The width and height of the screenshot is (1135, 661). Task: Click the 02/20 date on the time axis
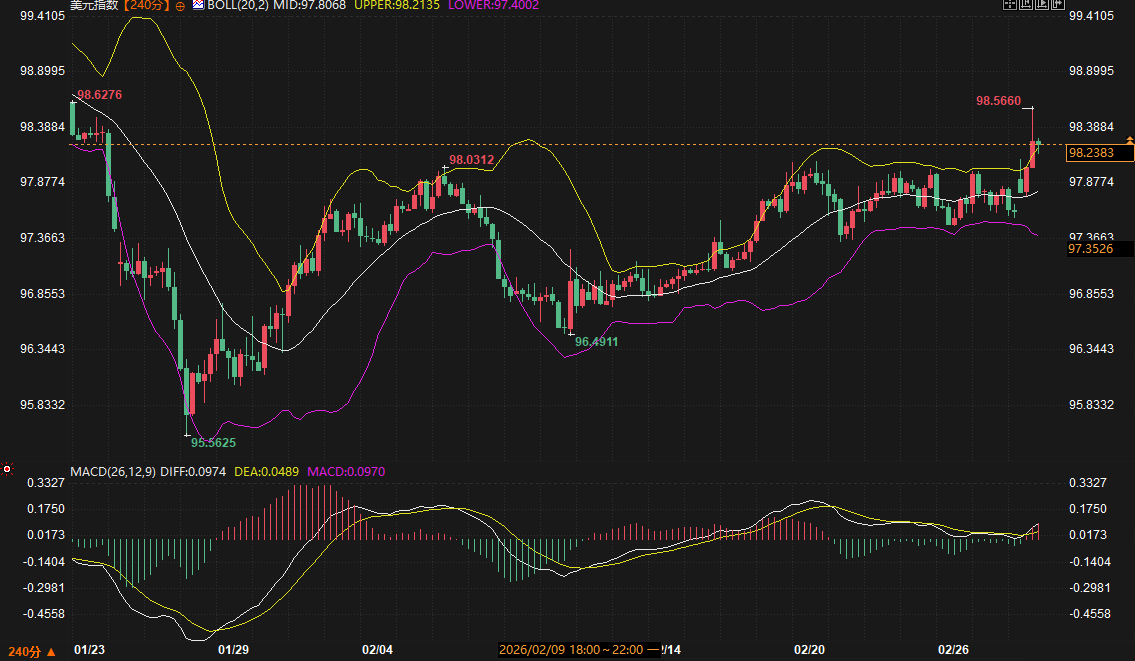pyautogui.click(x=808, y=650)
